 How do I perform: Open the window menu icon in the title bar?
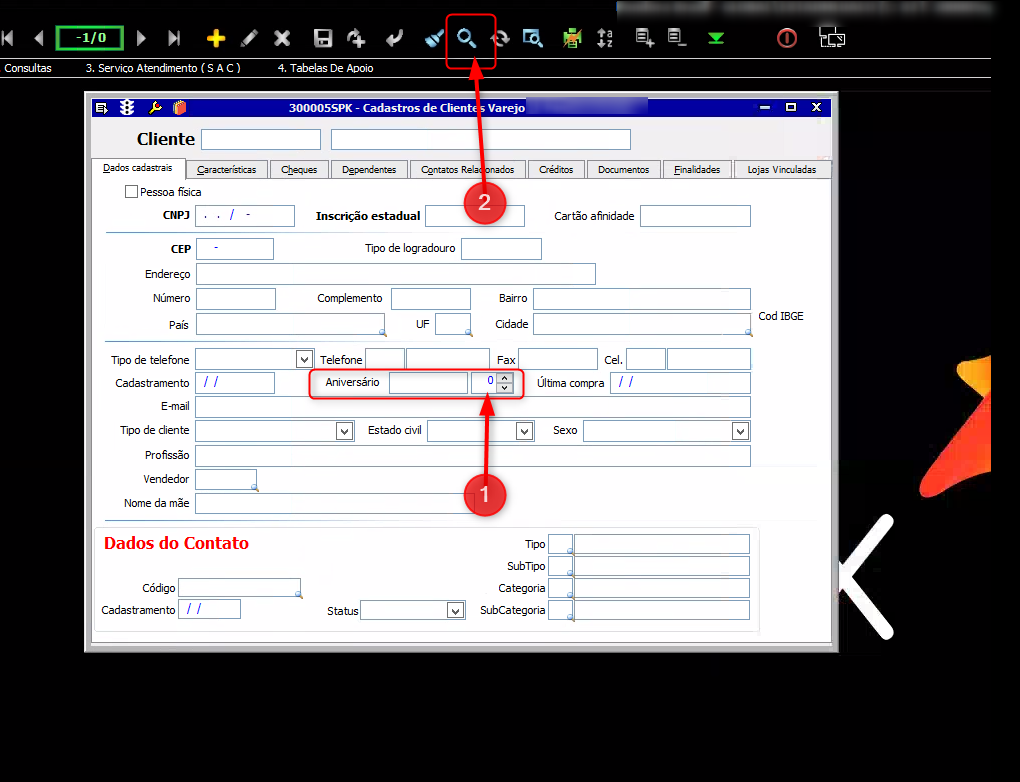point(101,107)
